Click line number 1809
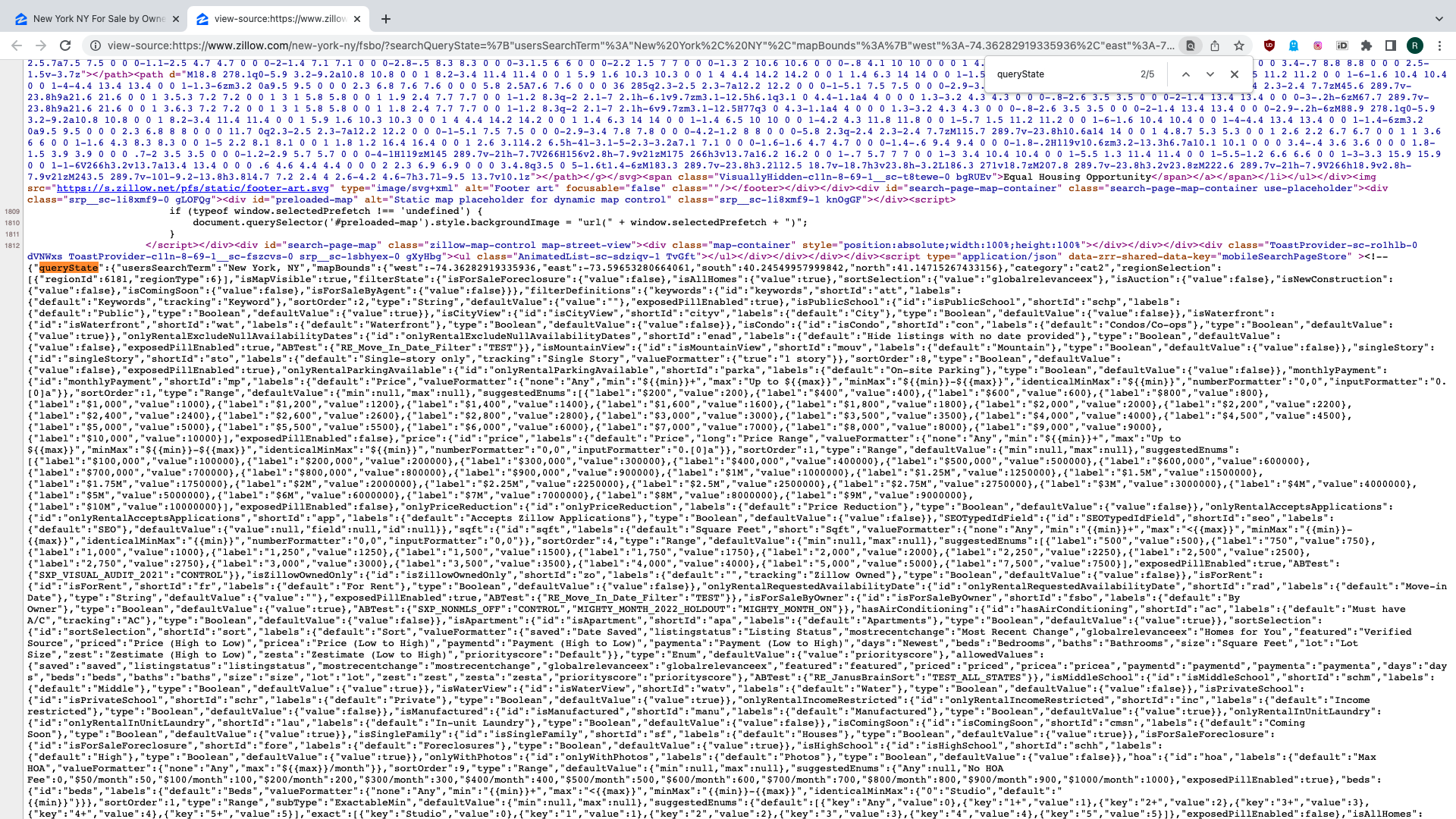Viewport: 1456px width, 819px height. click(12, 212)
